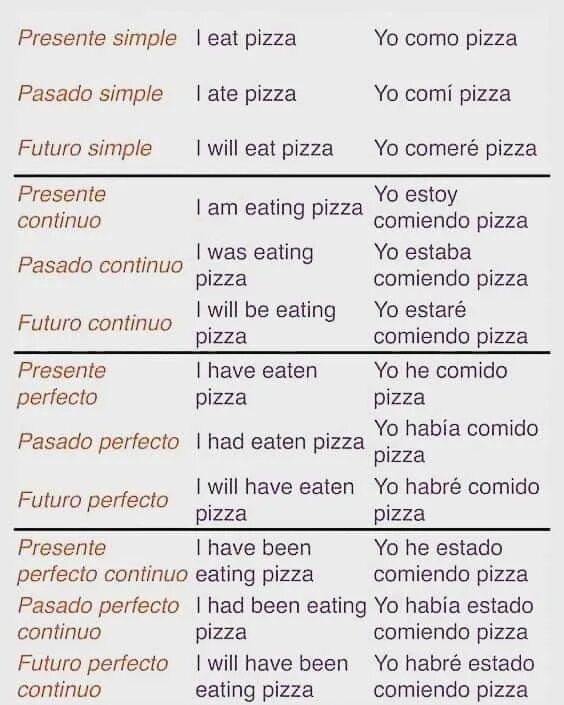Click 'Yo habré estado comiendo pizza' translation
Image resolution: width=564 pixels, height=705 pixels.
pos(454,677)
